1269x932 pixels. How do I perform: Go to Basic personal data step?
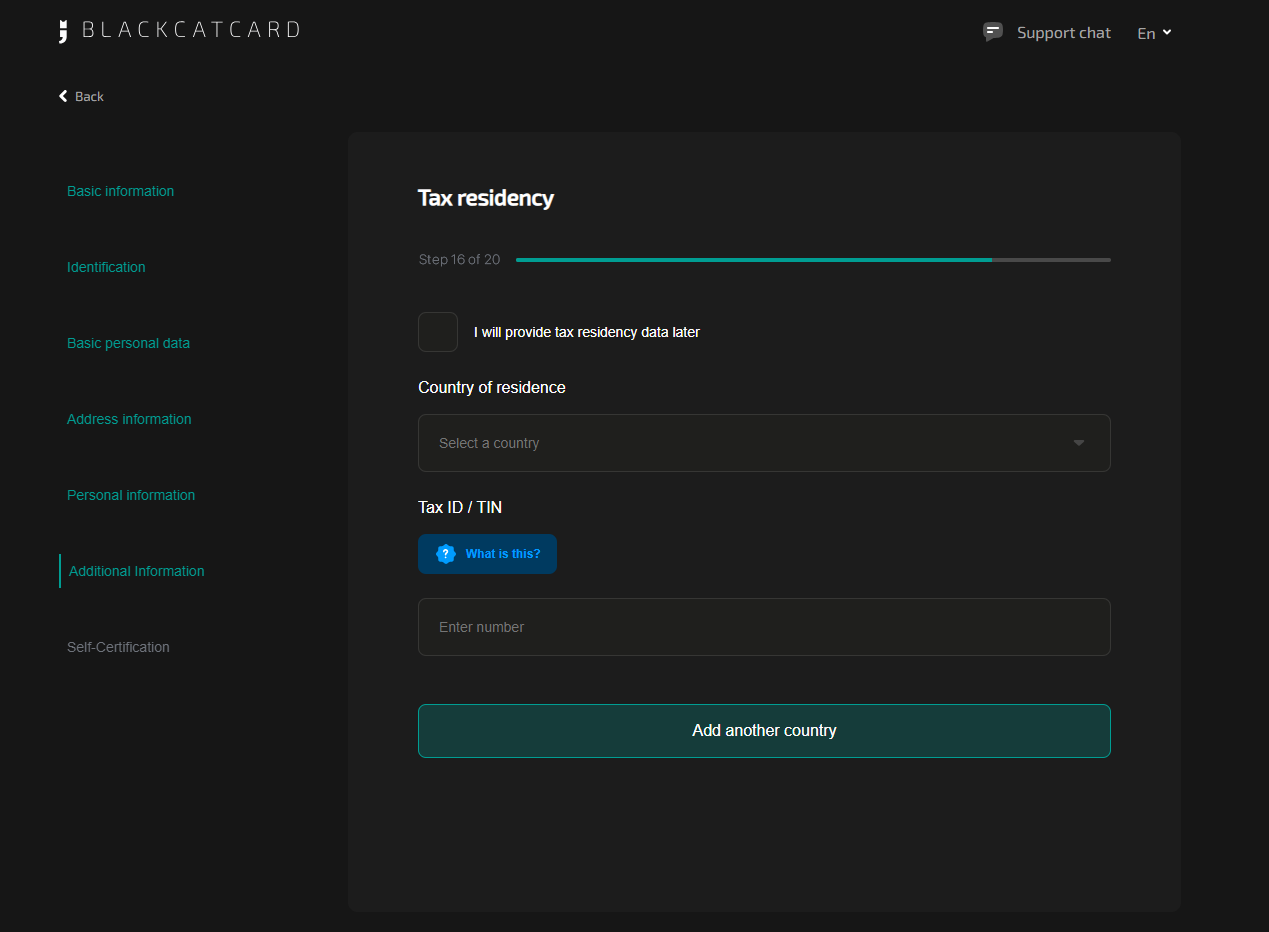(x=128, y=343)
